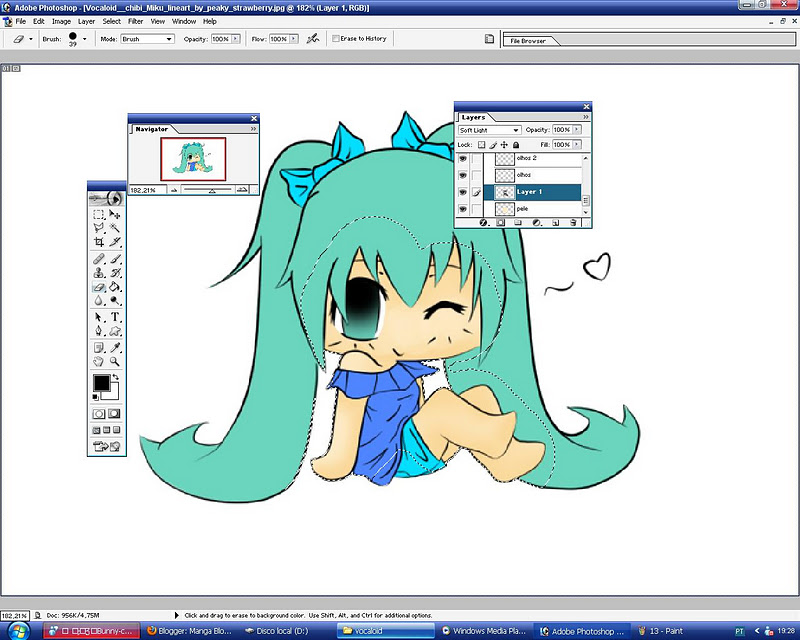800x640 pixels.
Task: Select the Type tool
Action: (115, 317)
